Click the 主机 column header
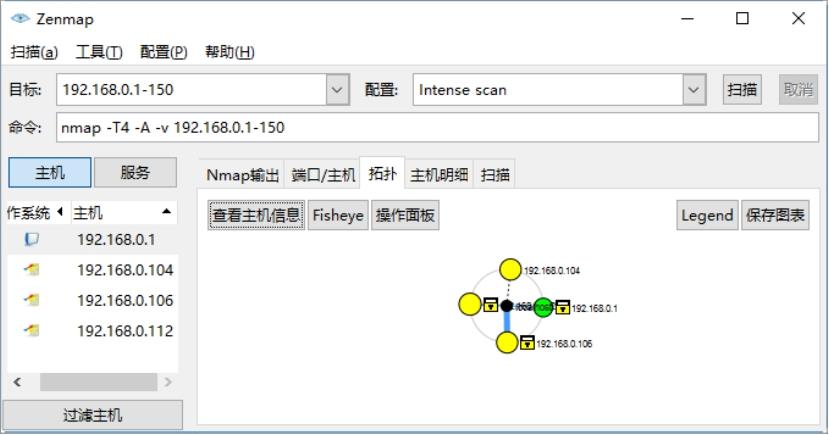 tap(124, 212)
